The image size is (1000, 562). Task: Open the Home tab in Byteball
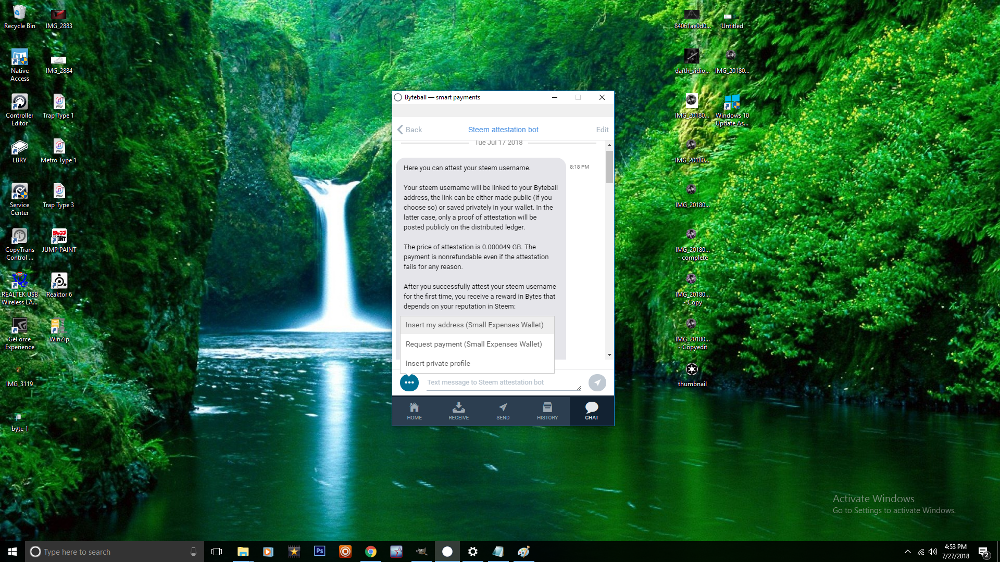click(414, 411)
